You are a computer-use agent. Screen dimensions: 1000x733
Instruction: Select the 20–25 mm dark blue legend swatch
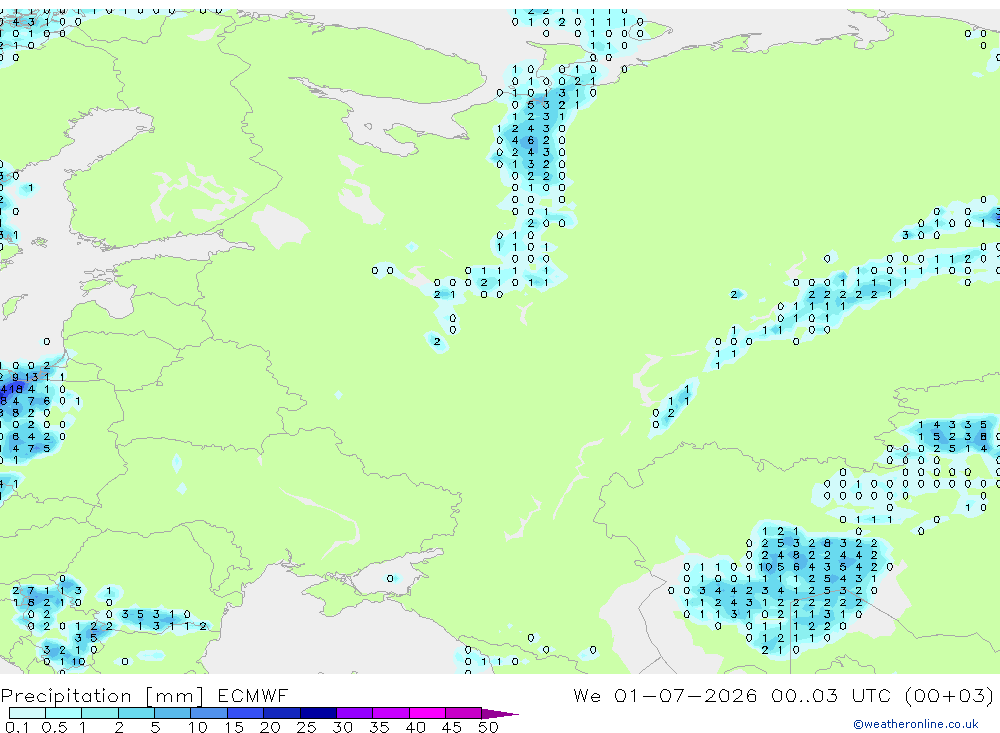click(282, 713)
